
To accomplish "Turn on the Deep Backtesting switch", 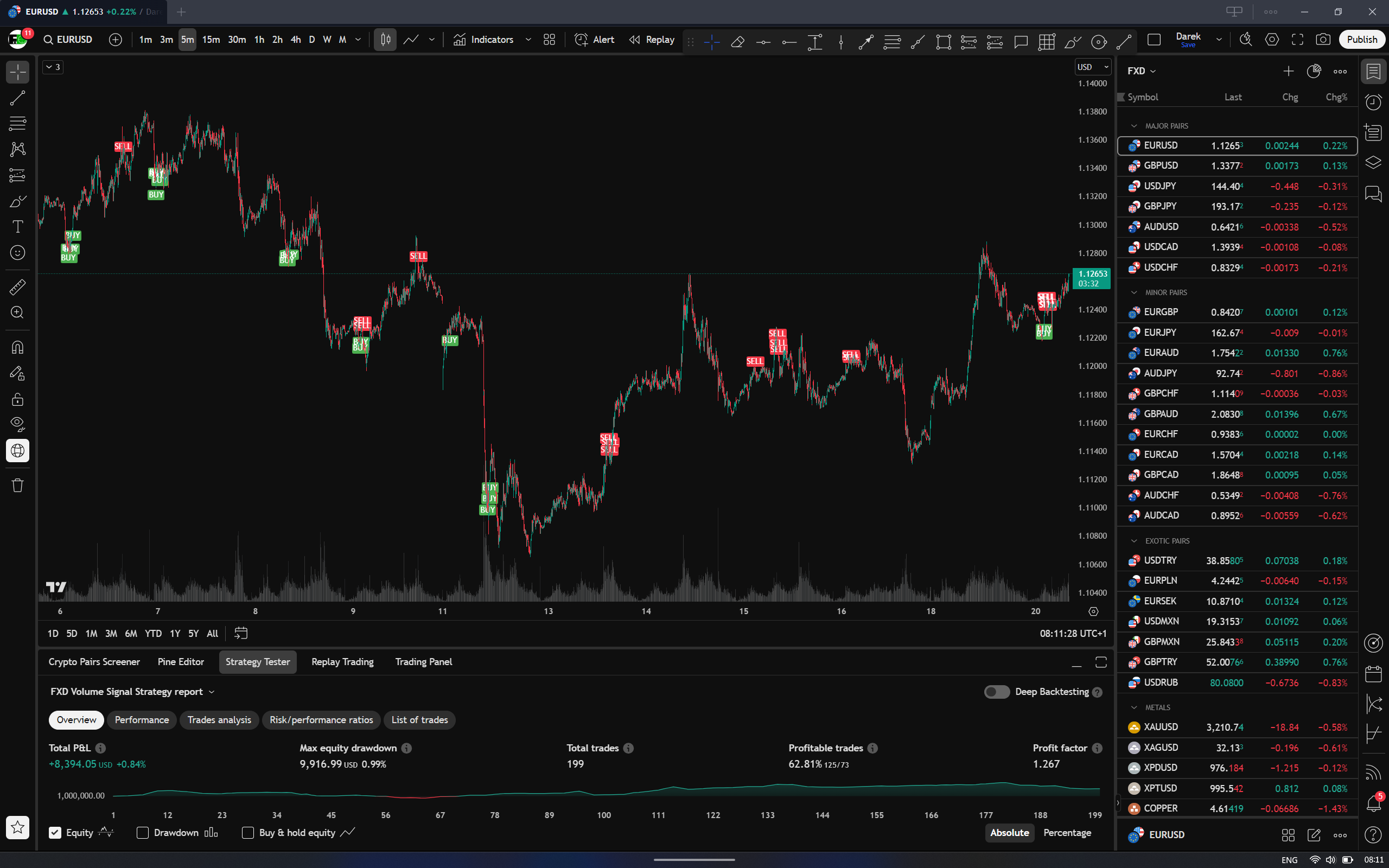I will pyautogui.click(x=997, y=692).
